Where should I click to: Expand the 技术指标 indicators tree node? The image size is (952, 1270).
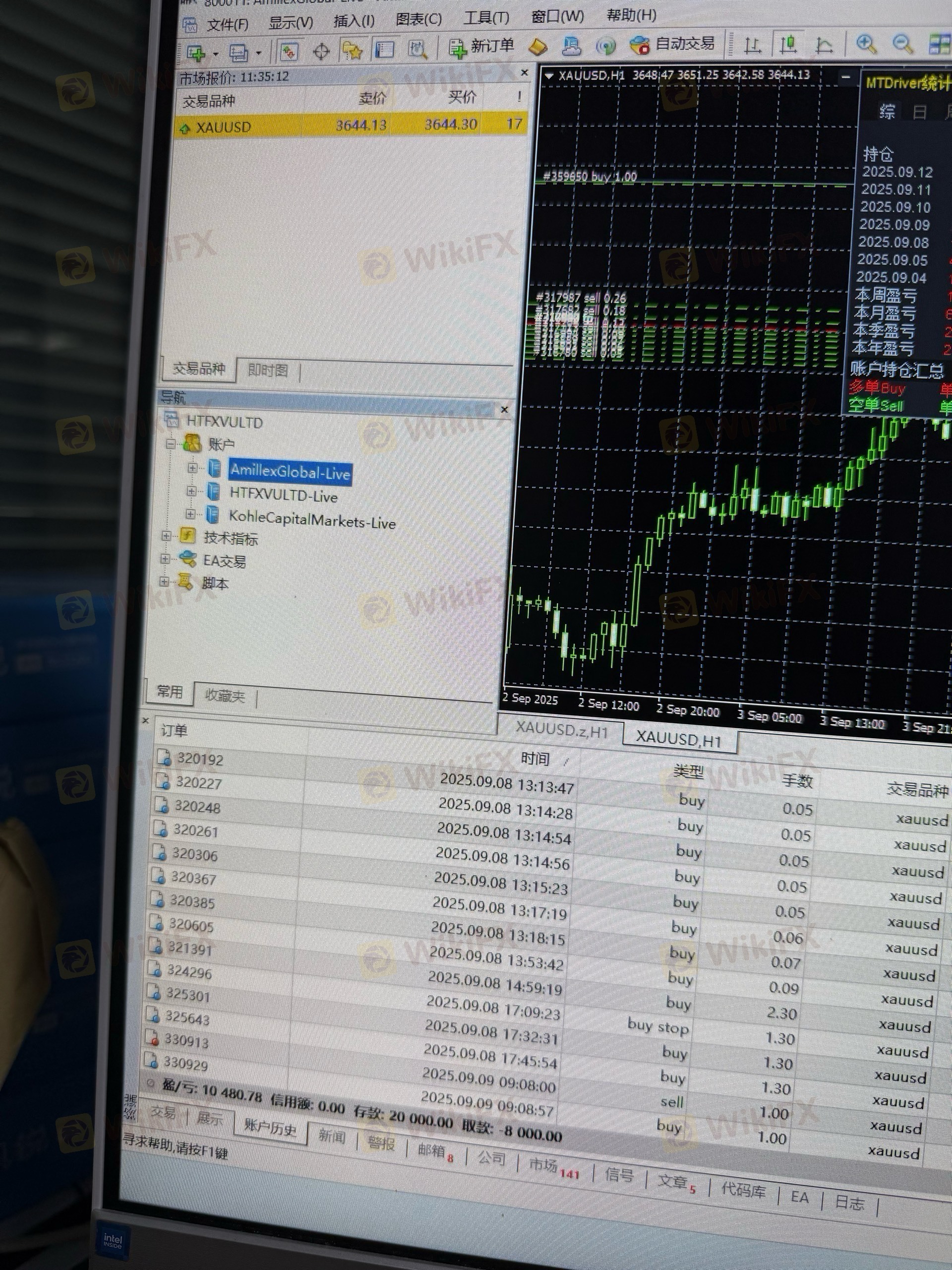pos(167,536)
